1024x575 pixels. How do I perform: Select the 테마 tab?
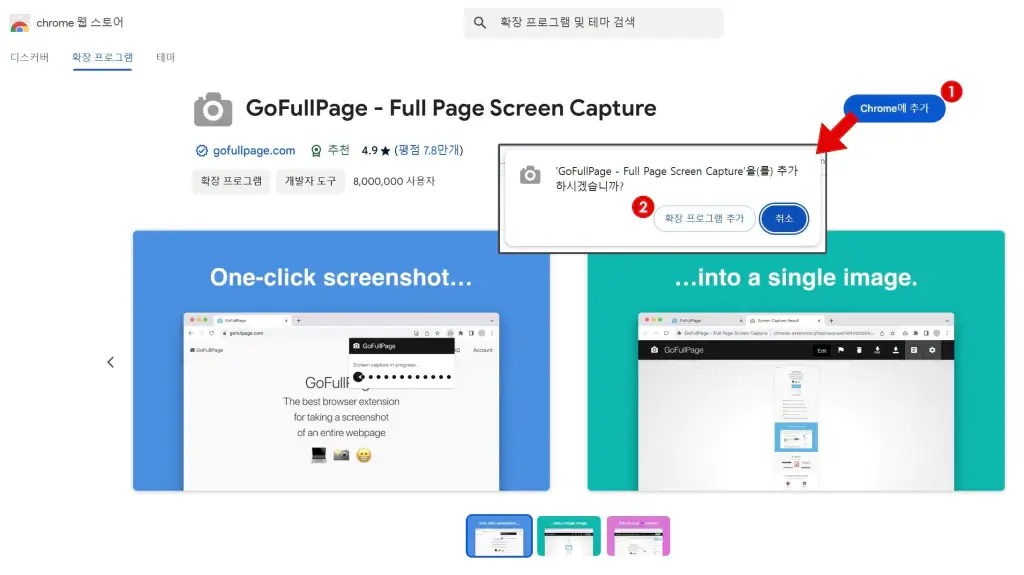click(x=166, y=58)
